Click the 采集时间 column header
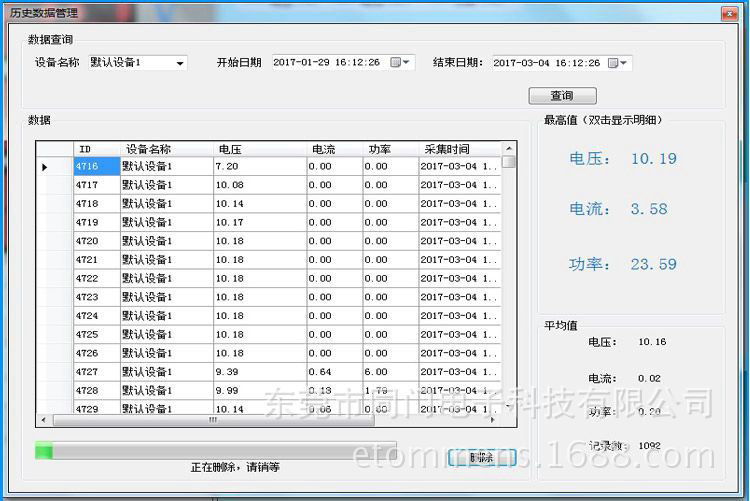Image resolution: width=750 pixels, height=501 pixels. coord(446,149)
